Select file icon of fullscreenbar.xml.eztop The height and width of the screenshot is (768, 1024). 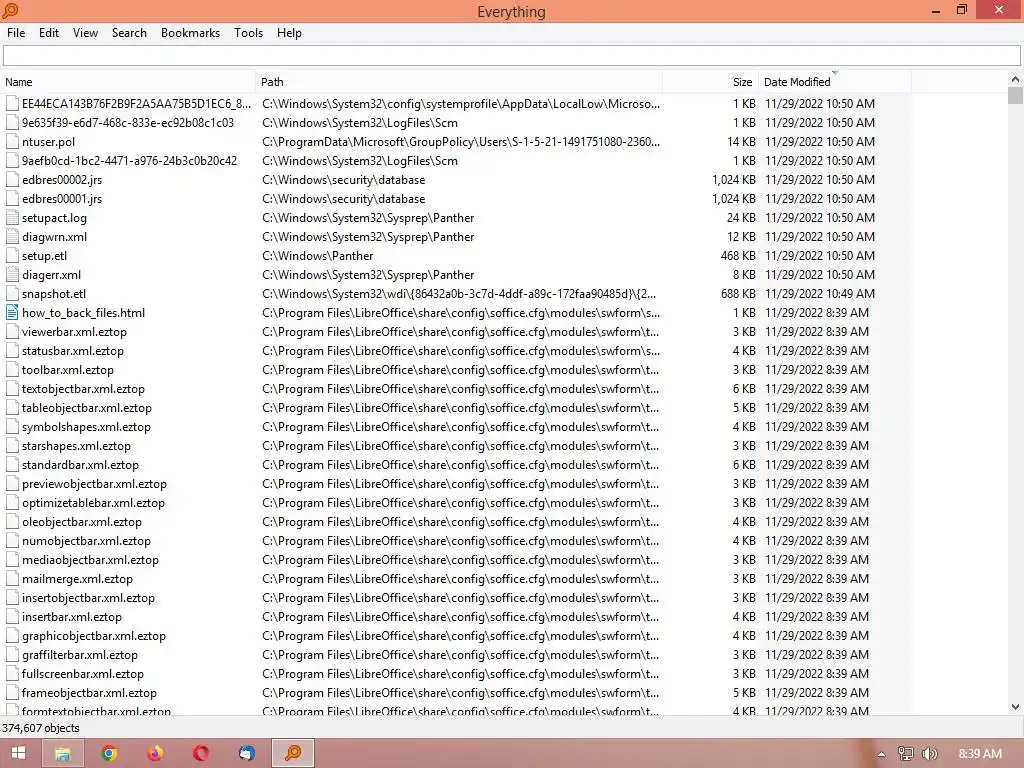[12, 673]
